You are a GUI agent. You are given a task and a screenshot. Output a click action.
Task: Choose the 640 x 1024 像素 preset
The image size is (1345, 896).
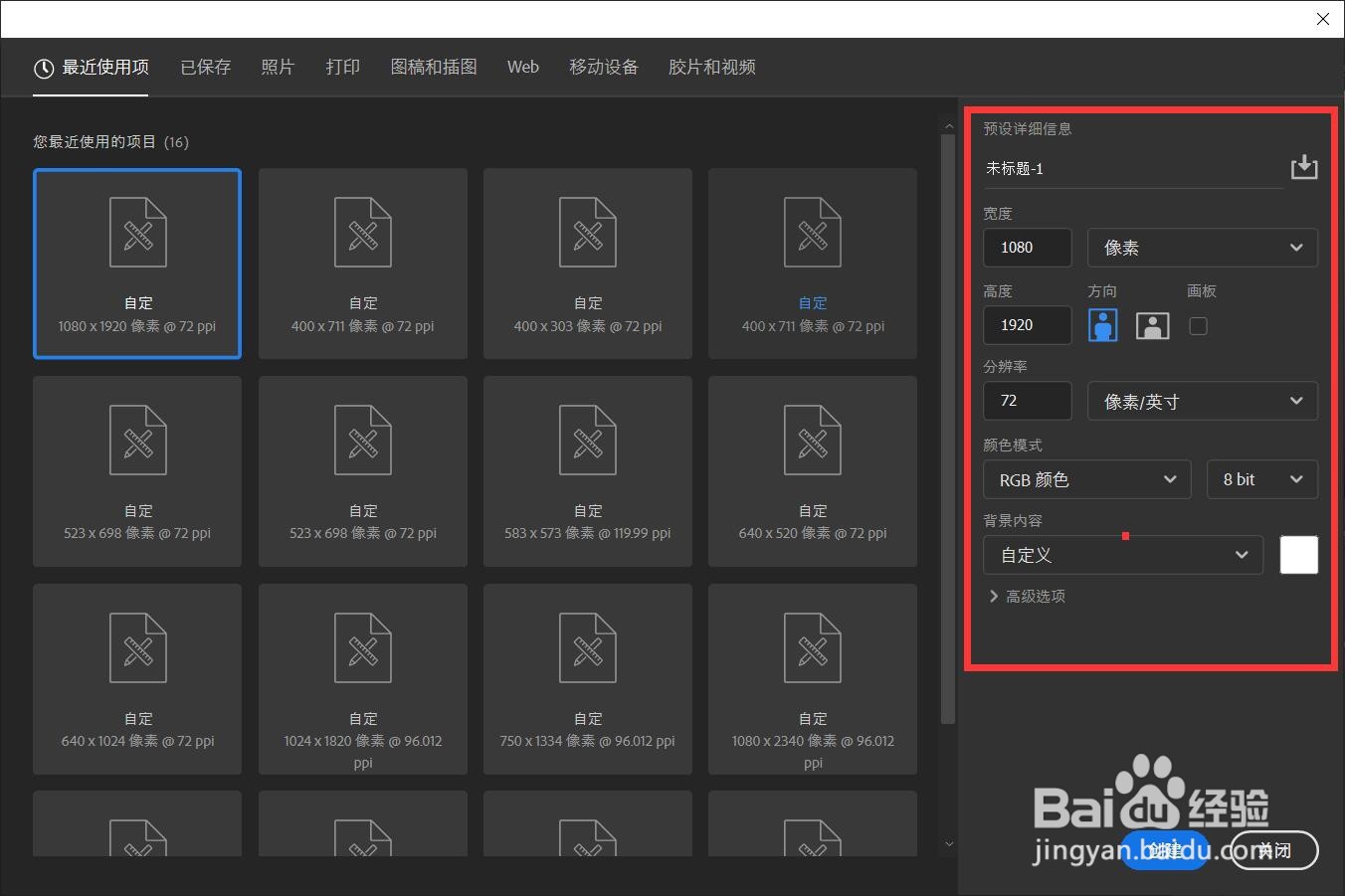coord(137,679)
